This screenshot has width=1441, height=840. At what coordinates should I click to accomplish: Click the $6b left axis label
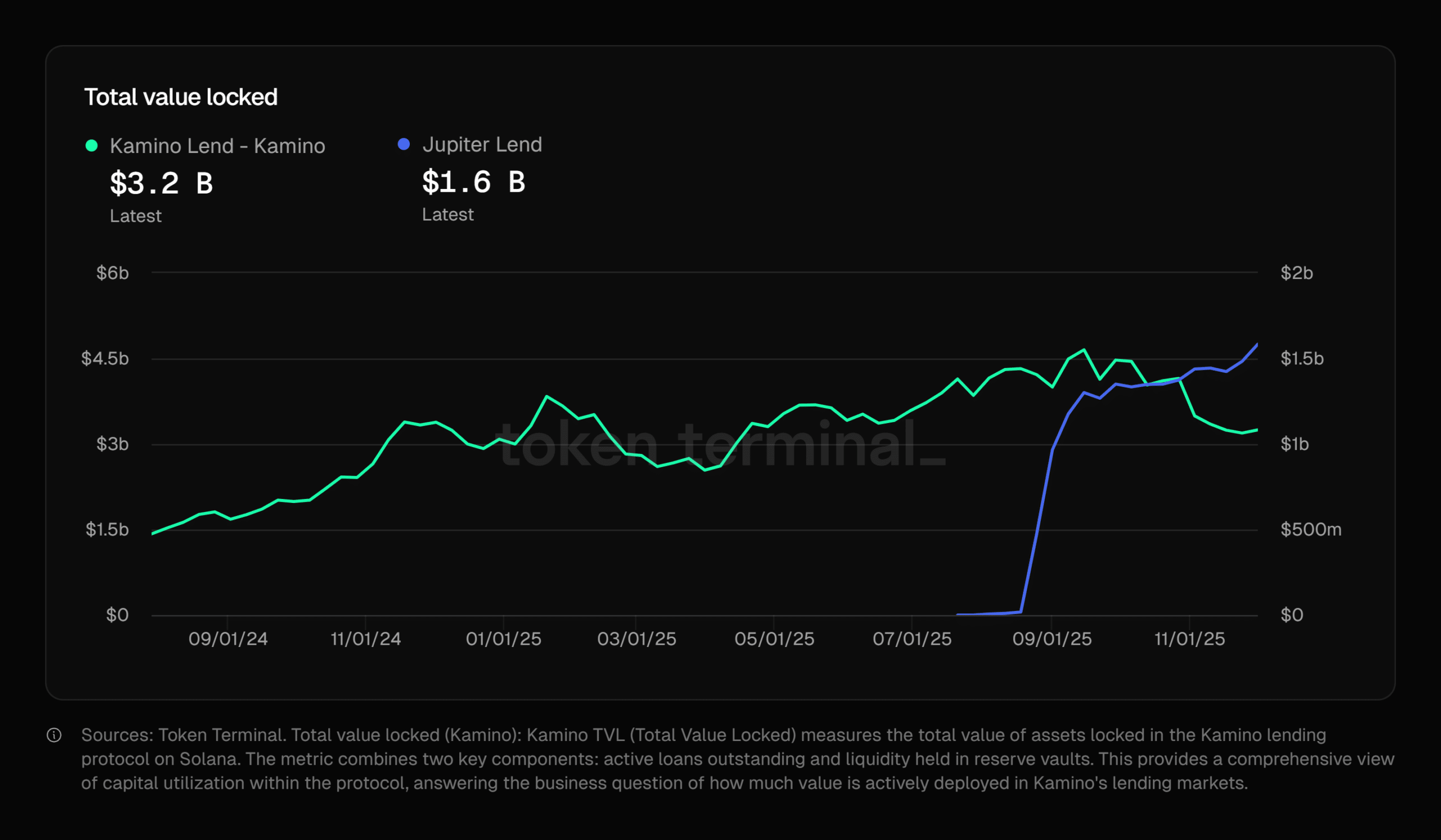(x=113, y=273)
